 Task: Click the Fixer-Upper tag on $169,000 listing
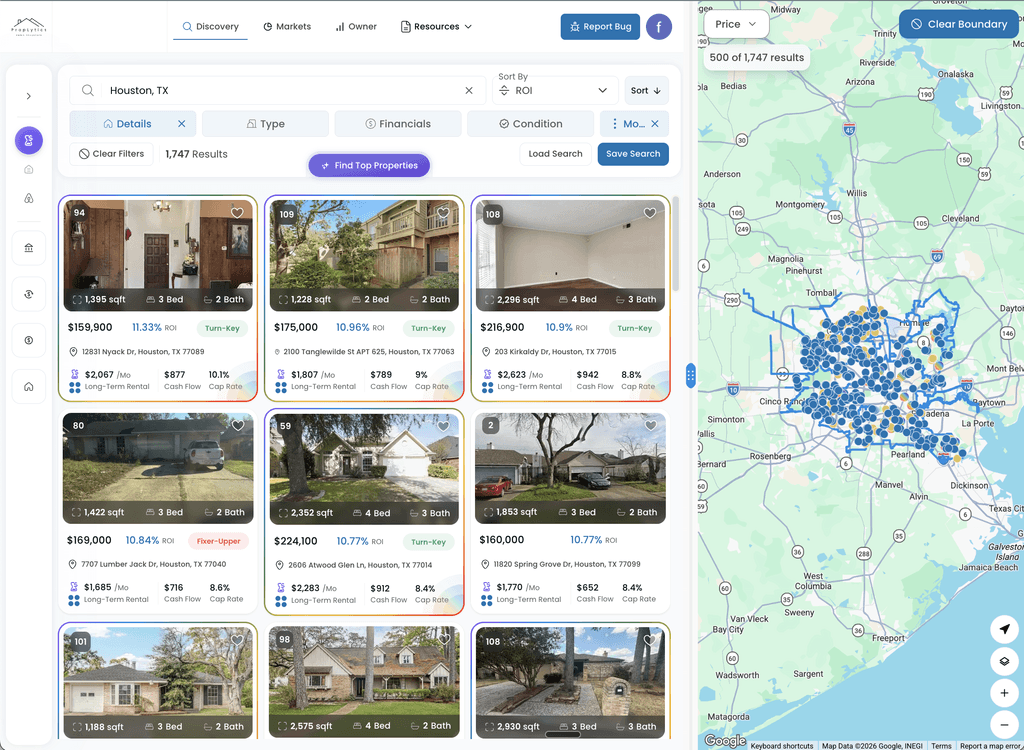pyautogui.click(x=219, y=541)
